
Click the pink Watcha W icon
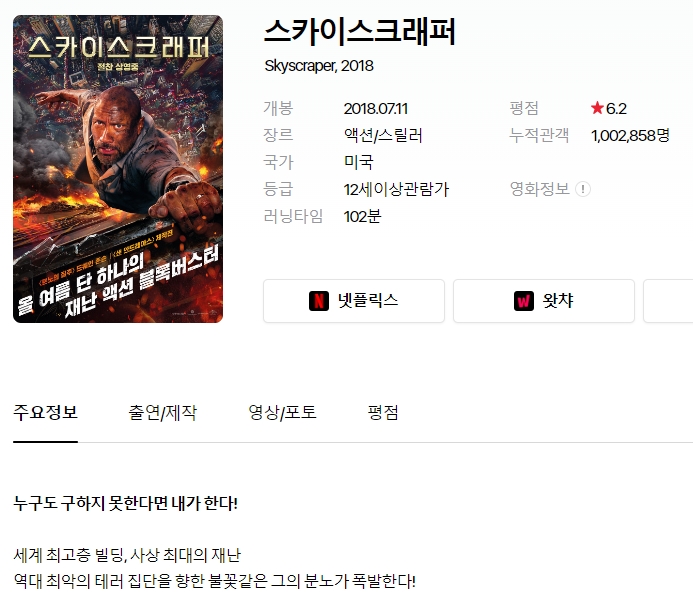click(524, 301)
